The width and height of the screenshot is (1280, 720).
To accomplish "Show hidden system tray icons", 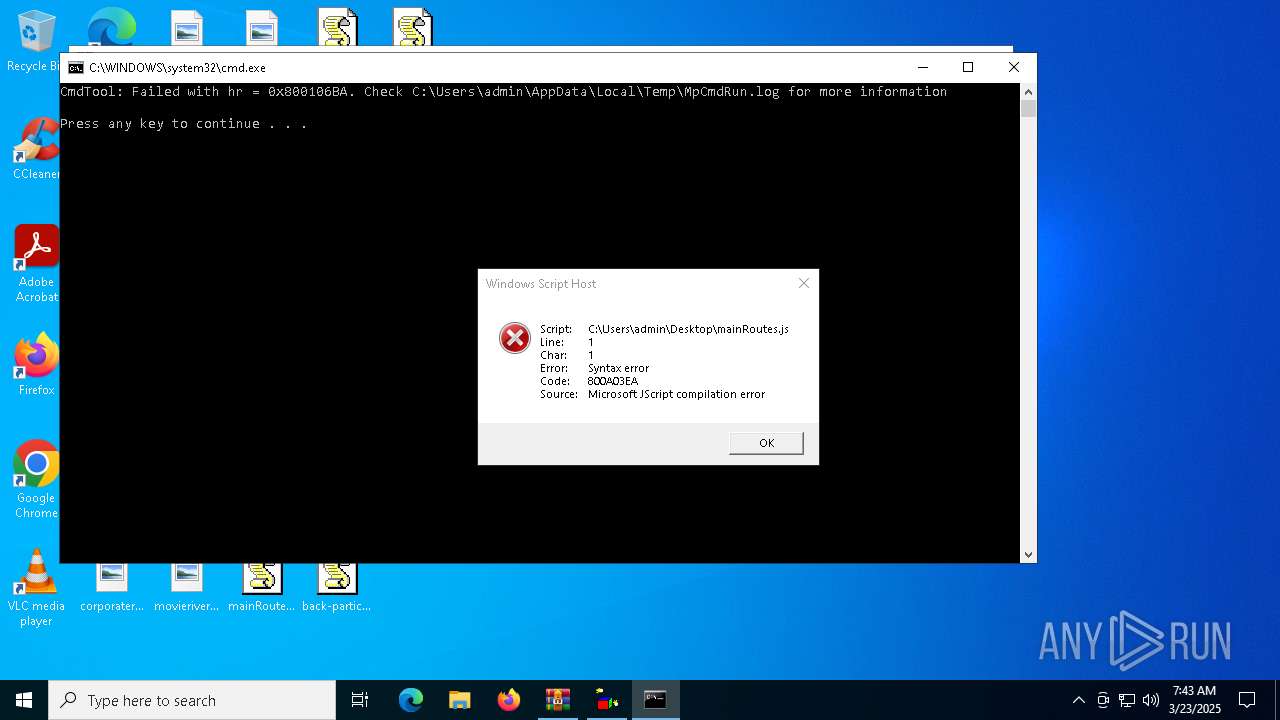I will pyautogui.click(x=1078, y=700).
